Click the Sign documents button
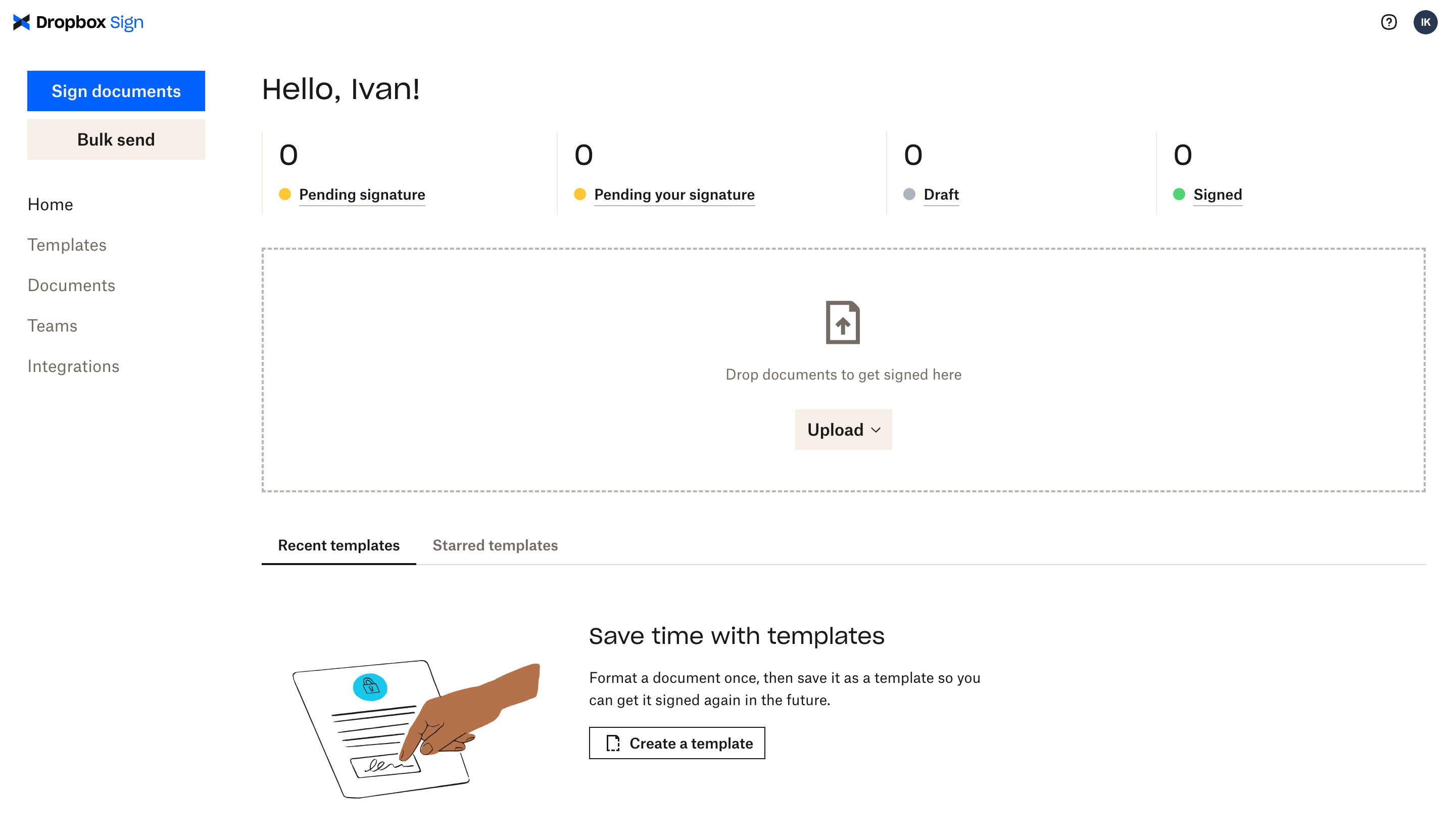This screenshot has height=835, width=1456. (116, 91)
